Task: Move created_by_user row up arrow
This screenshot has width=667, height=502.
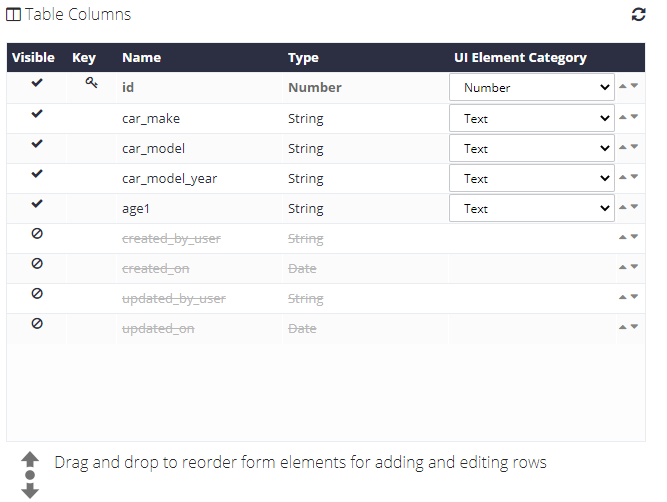Action: [x=622, y=237]
